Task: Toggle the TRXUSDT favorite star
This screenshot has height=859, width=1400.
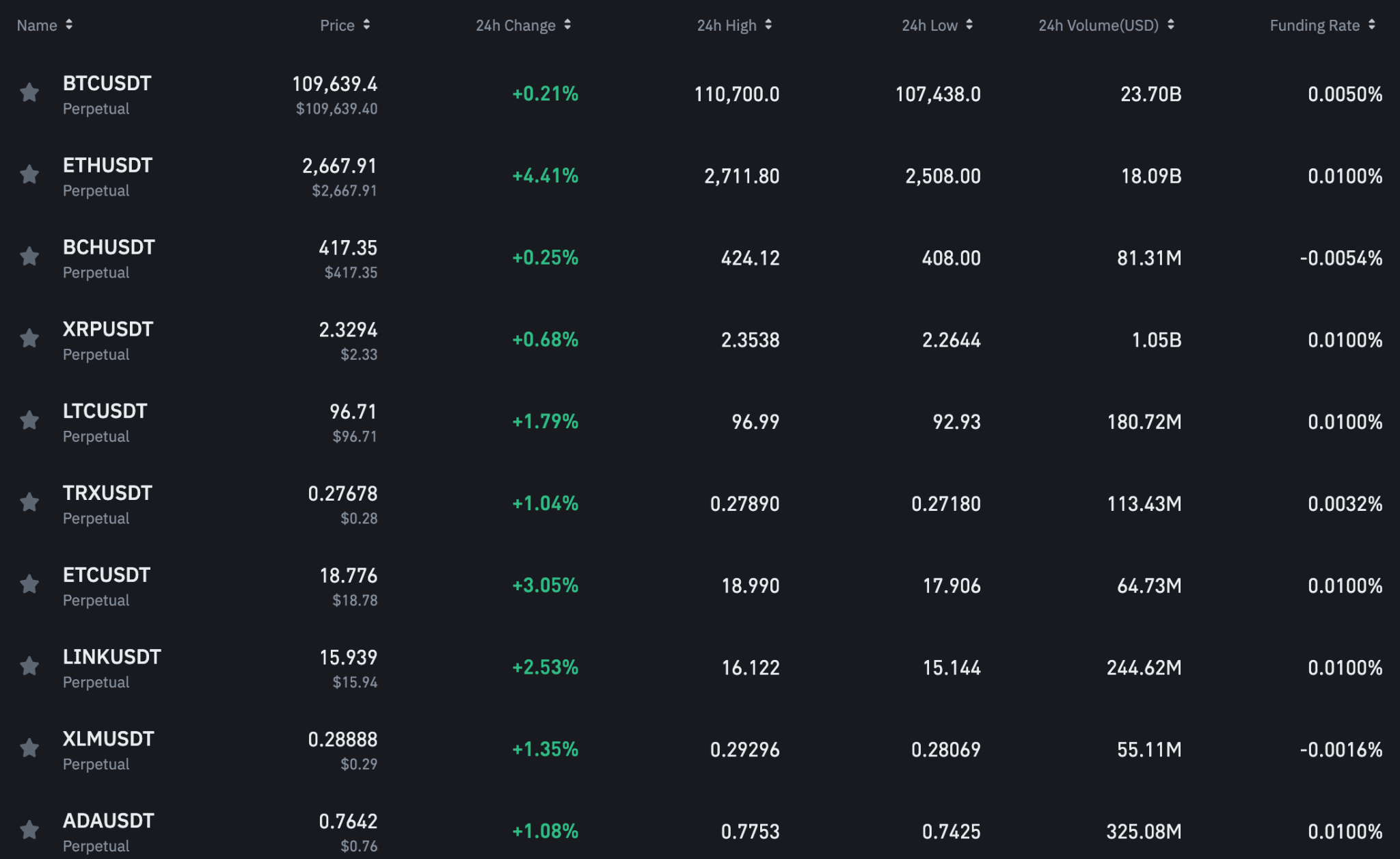Action: (29, 502)
